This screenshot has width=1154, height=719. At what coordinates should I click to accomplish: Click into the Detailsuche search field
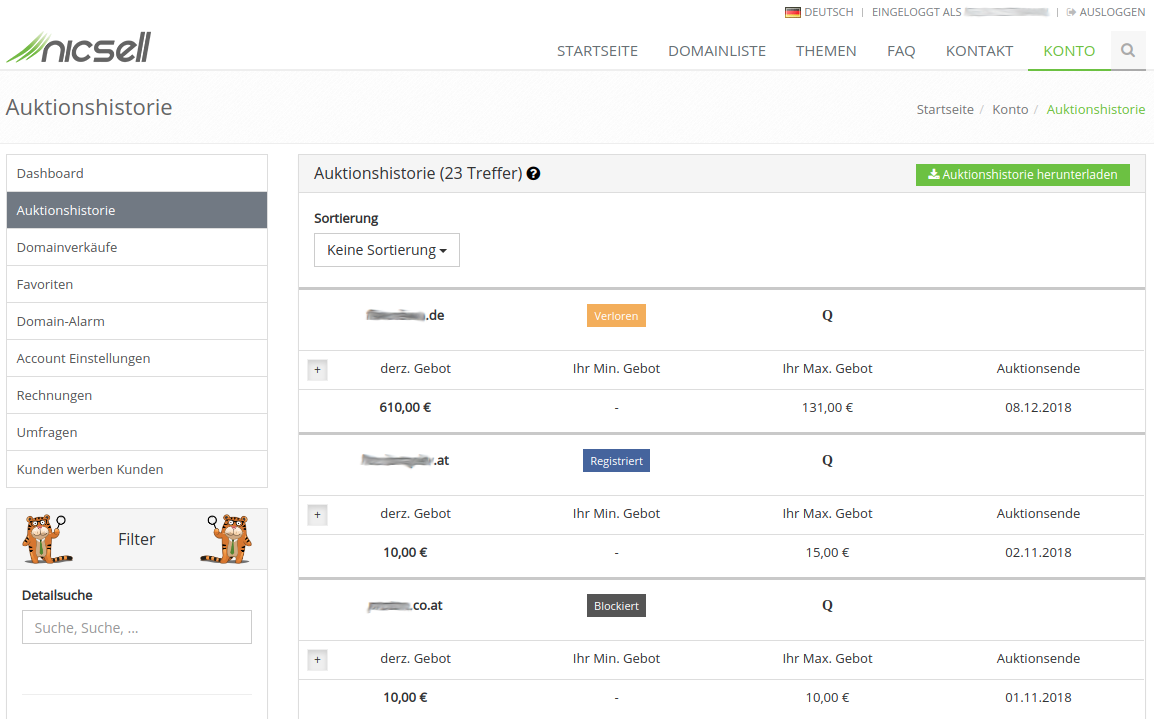point(137,627)
